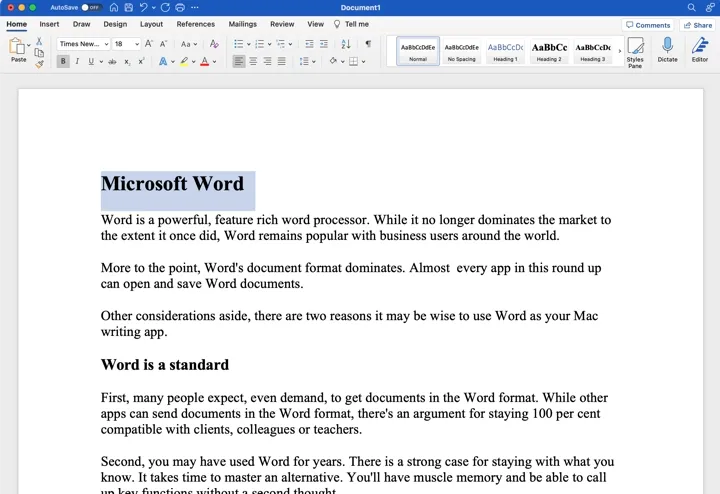Apply text effects blue A icon

163,61
